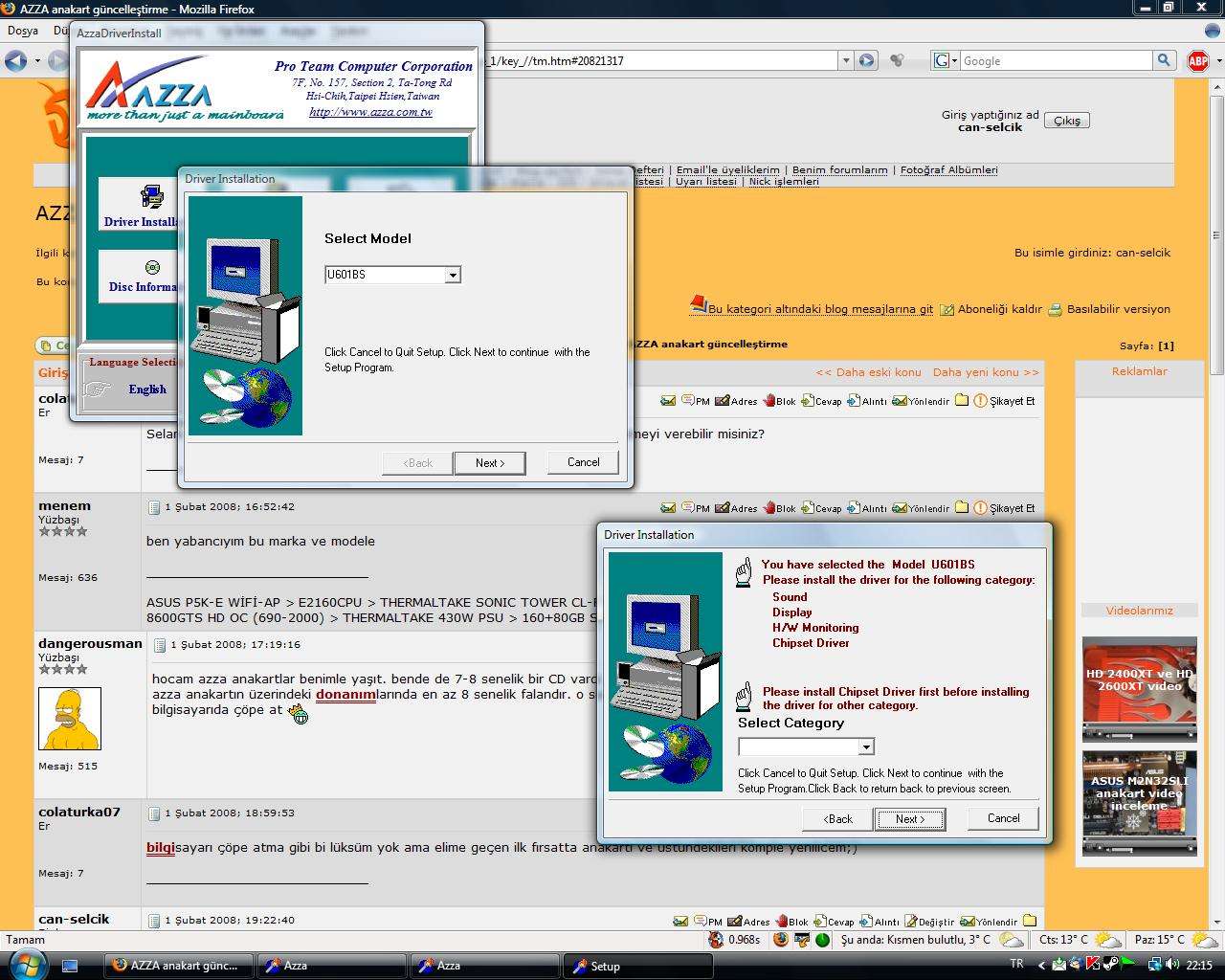
Task: Click the Blok hand icon in menem's post
Action: point(768,508)
